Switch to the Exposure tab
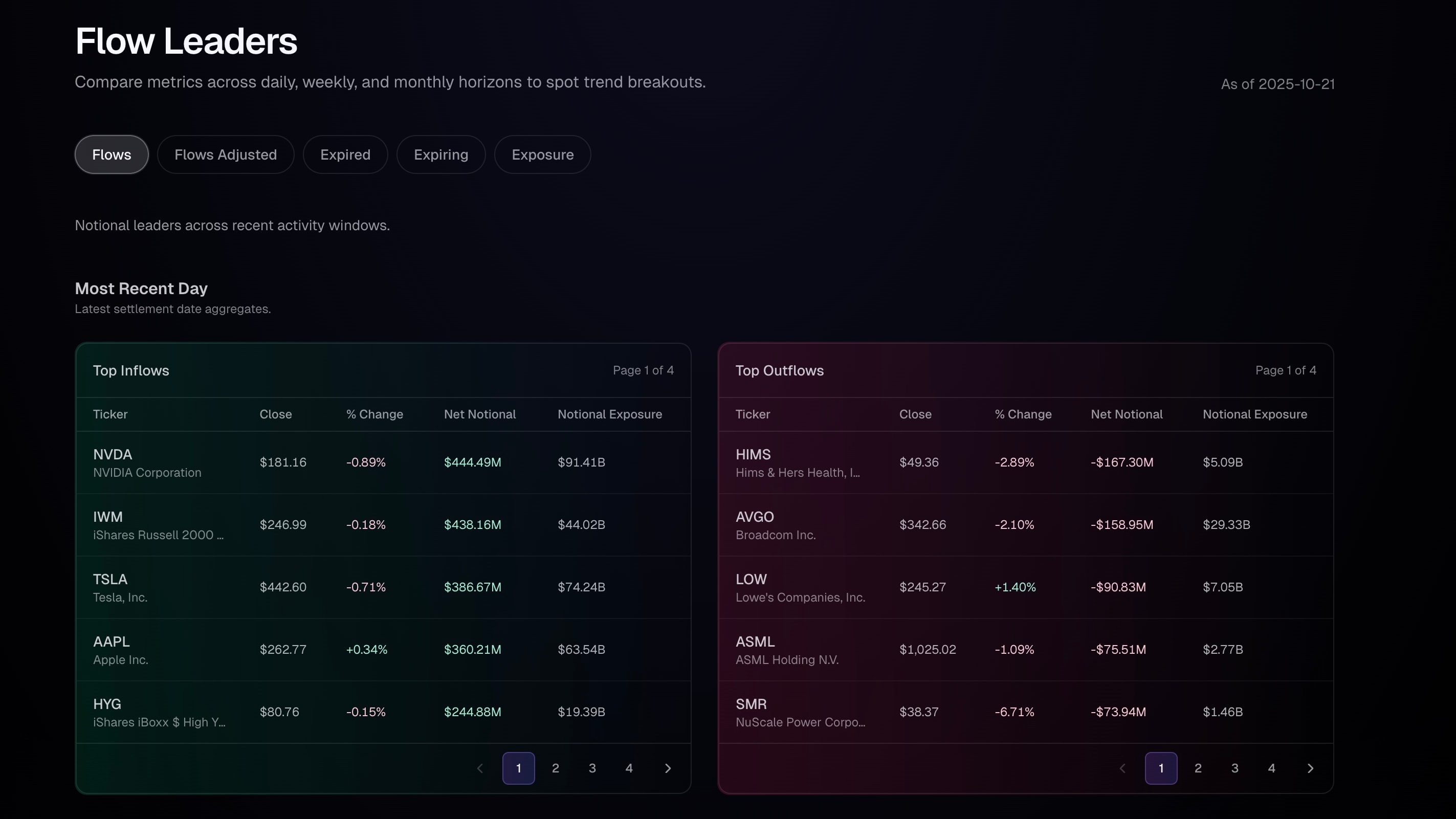Screen dimensions: 1456x819 pos(542,154)
